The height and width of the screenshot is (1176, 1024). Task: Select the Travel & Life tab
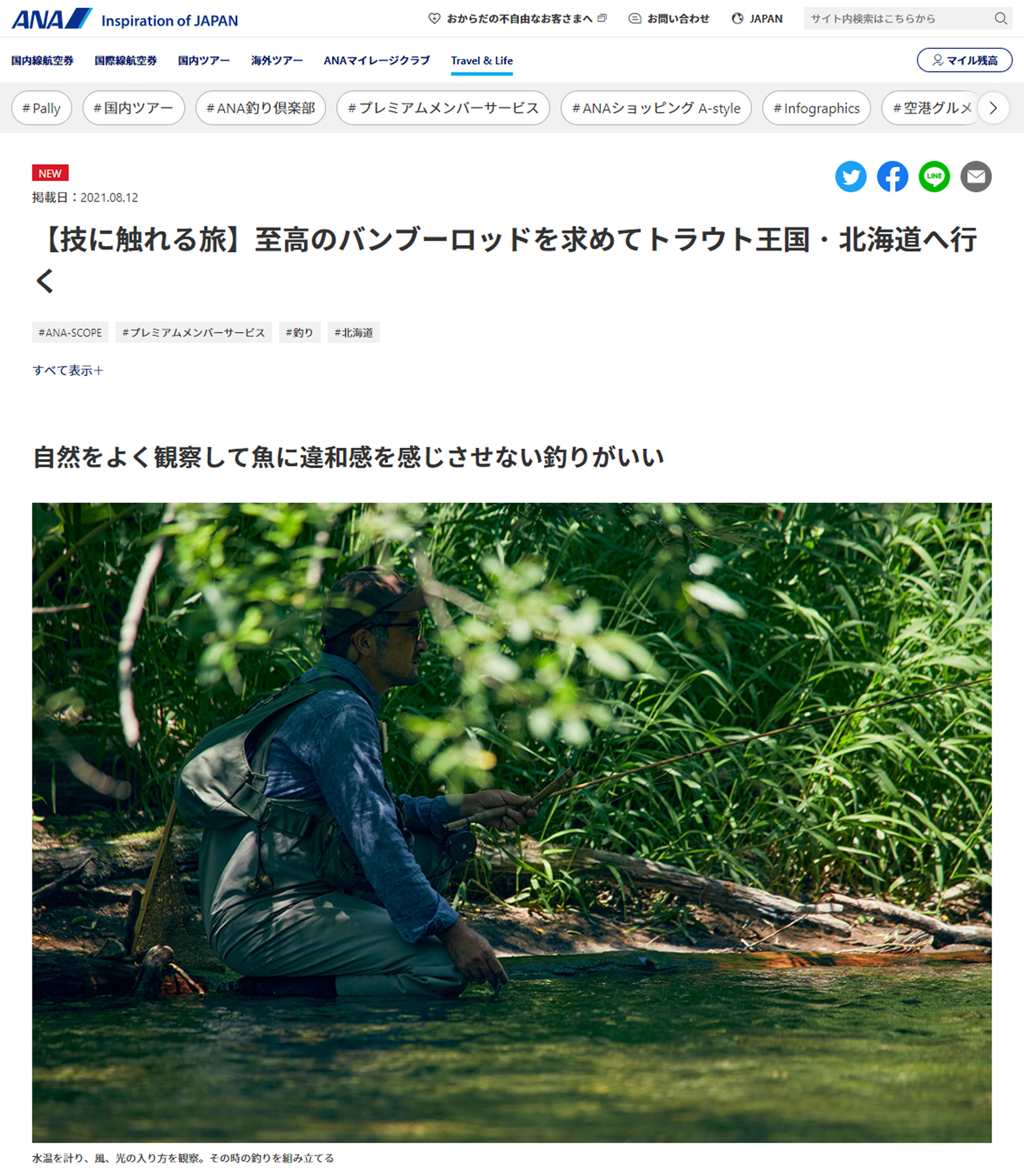click(x=481, y=61)
